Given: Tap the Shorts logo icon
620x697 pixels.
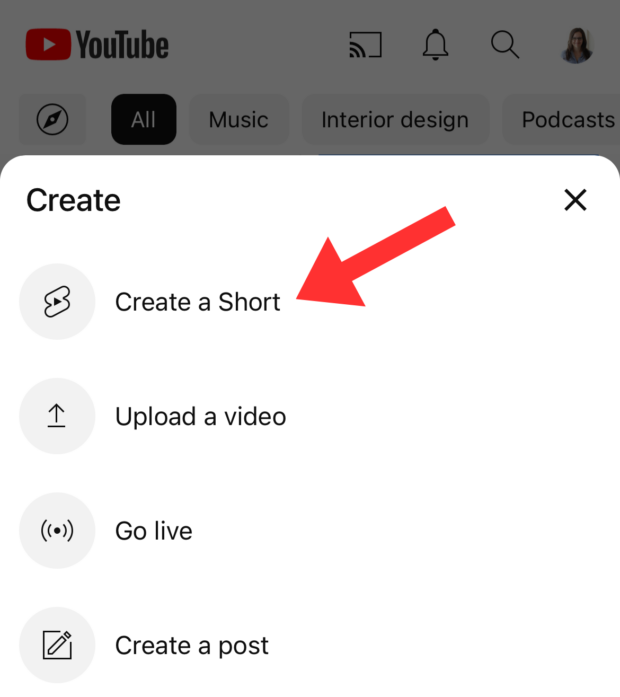Looking at the screenshot, I should pyautogui.click(x=57, y=302).
